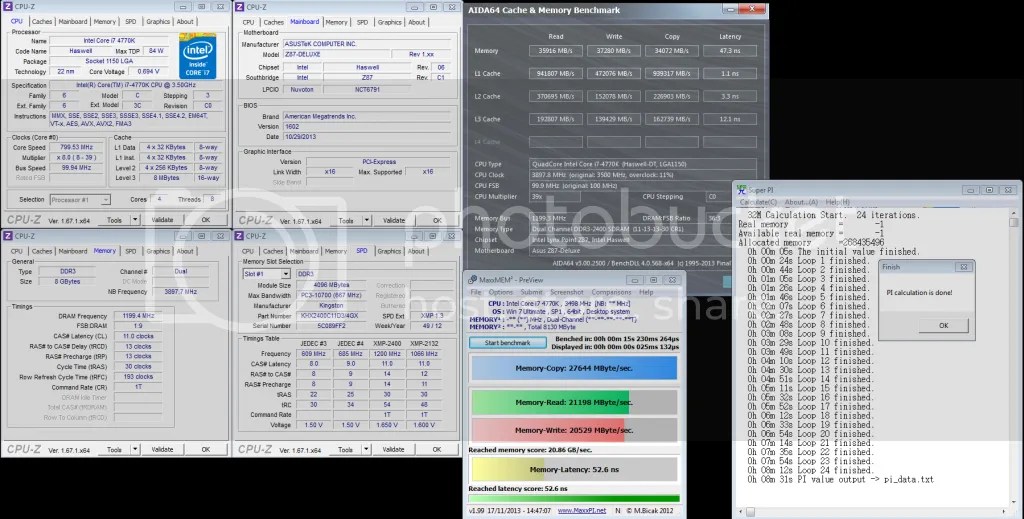Click the Core Voltage 0.694 V field

point(148,72)
